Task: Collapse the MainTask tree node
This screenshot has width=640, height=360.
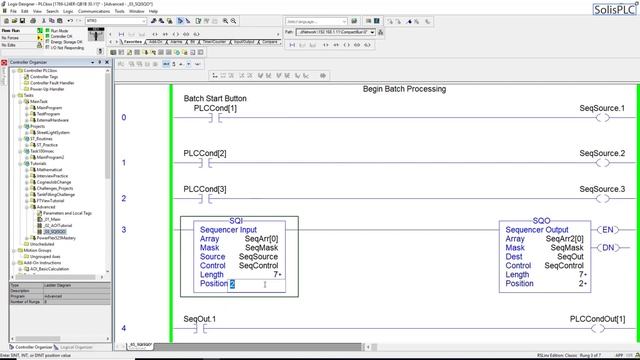Action: point(20,102)
